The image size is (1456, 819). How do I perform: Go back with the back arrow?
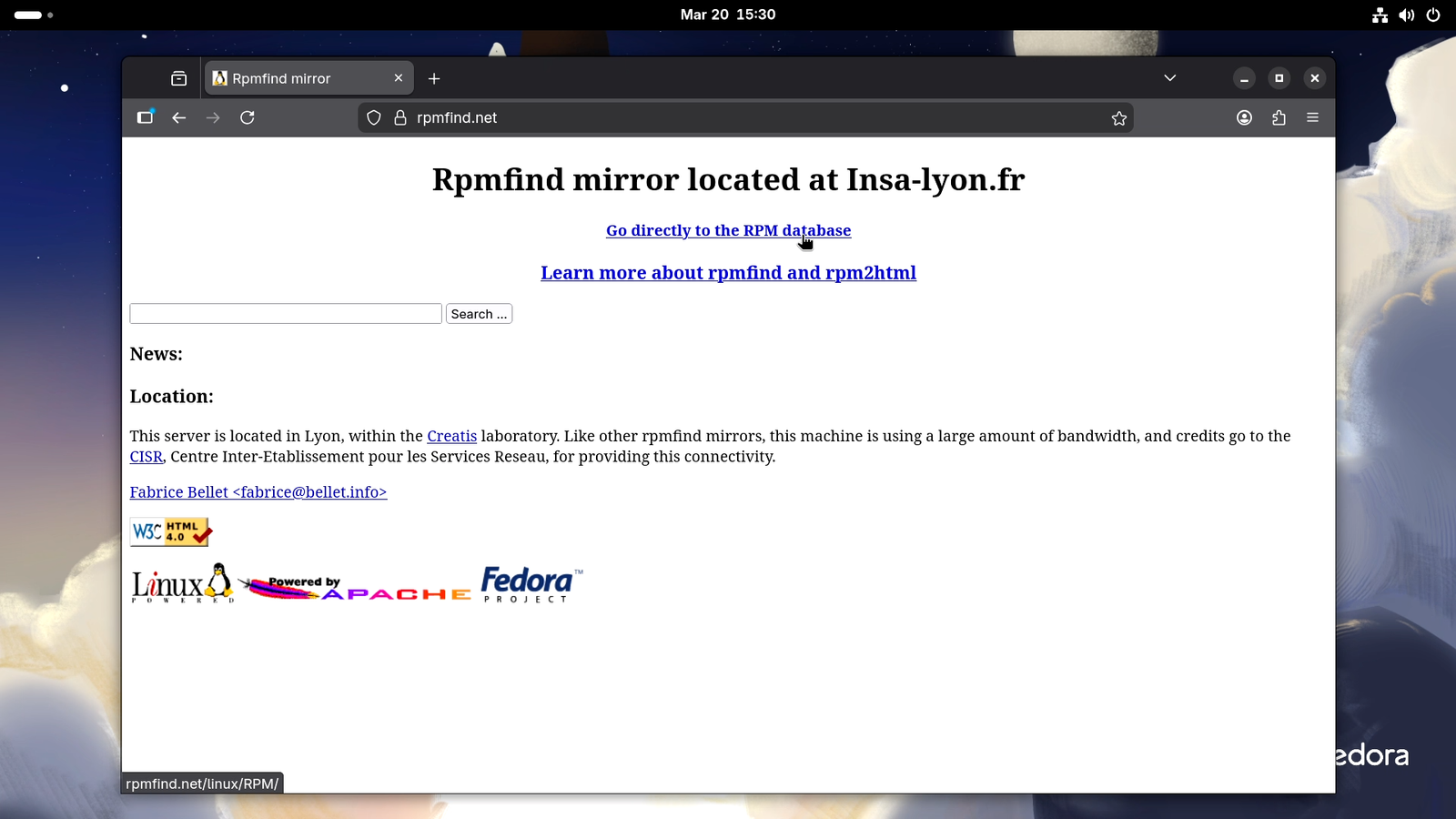(x=179, y=117)
